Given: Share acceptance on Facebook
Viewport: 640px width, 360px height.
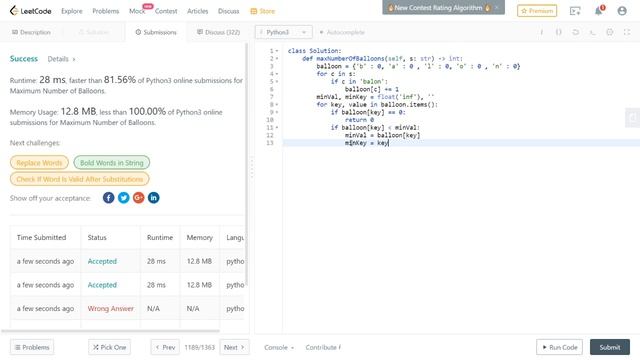Looking at the screenshot, I should [x=109, y=198].
